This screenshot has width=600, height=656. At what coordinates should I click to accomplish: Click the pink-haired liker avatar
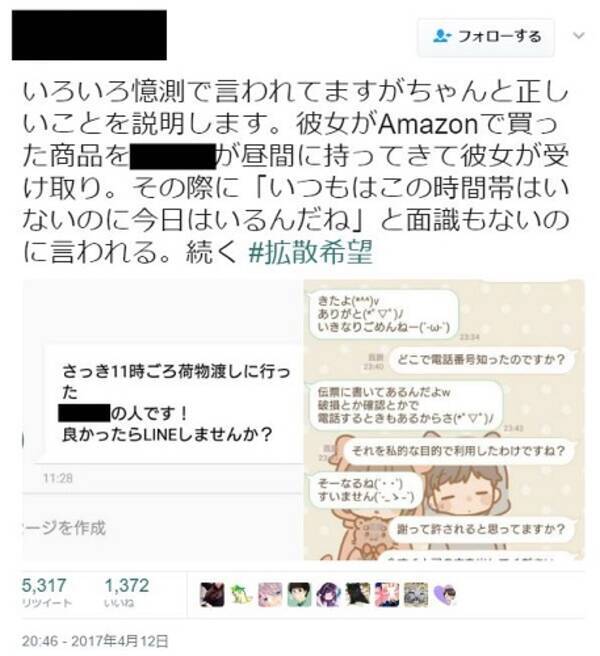pyautogui.click(x=270, y=594)
